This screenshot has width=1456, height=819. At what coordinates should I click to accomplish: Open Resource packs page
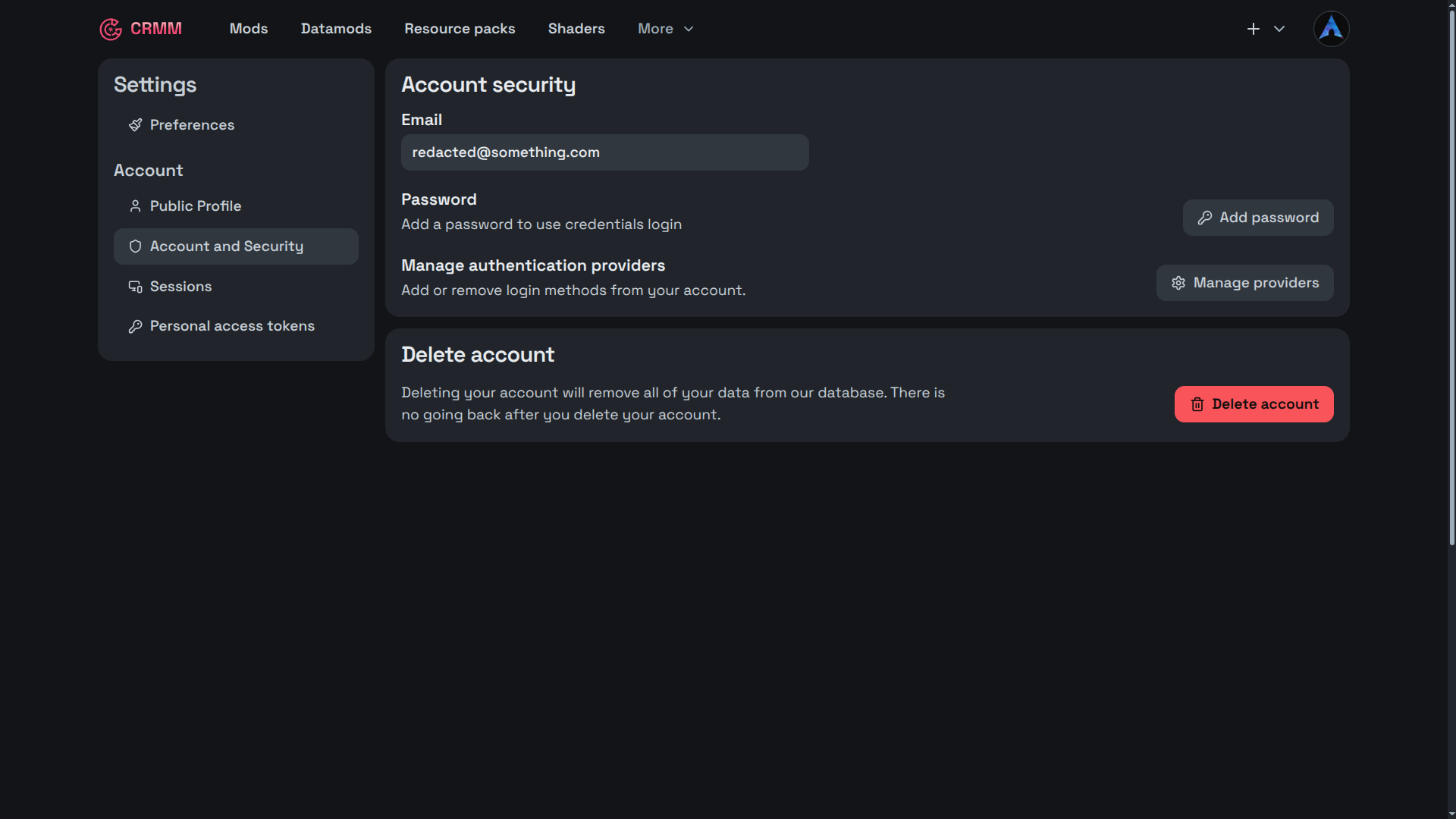tap(460, 29)
